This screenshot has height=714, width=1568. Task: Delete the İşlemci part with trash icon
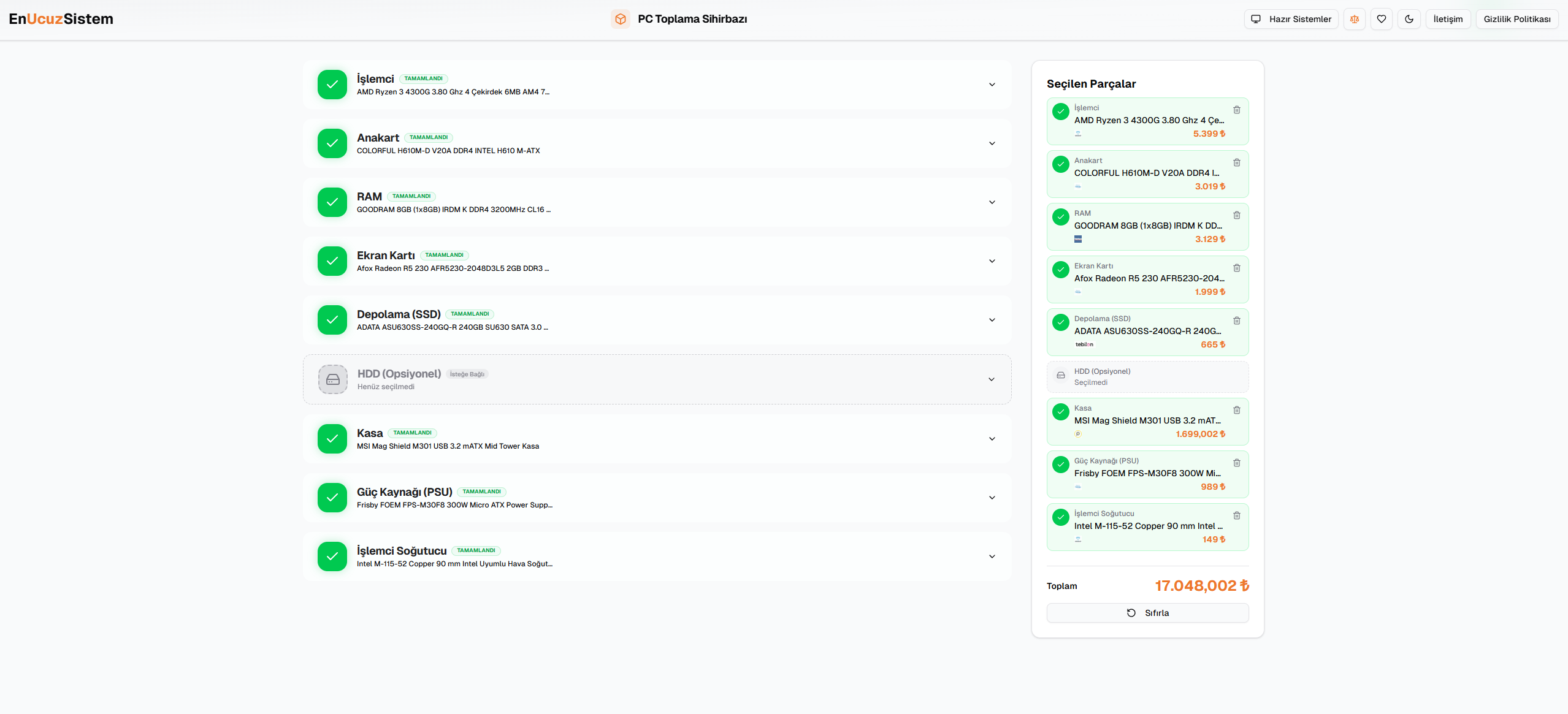[1236, 110]
